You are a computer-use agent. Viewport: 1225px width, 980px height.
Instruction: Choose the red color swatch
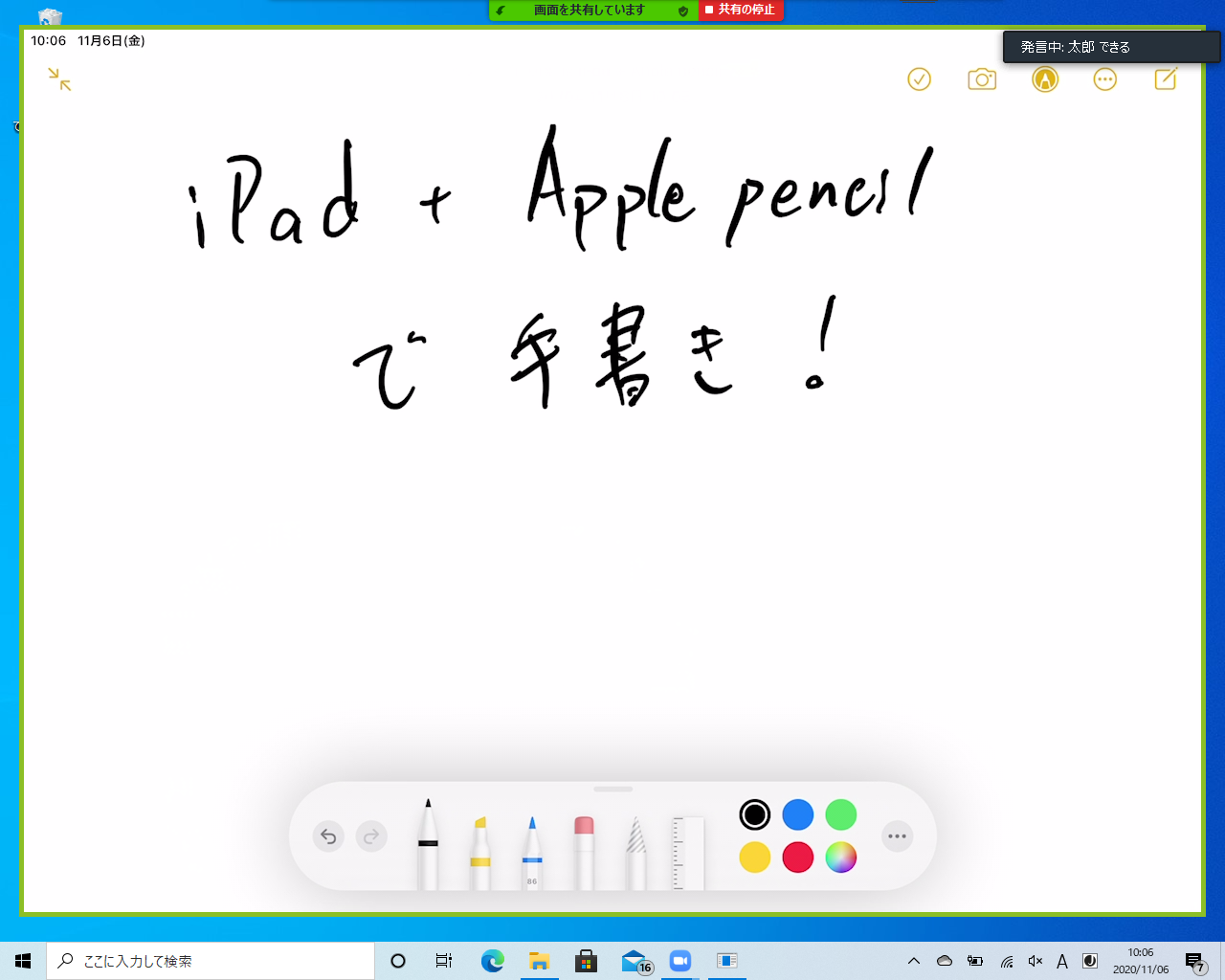click(x=798, y=857)
